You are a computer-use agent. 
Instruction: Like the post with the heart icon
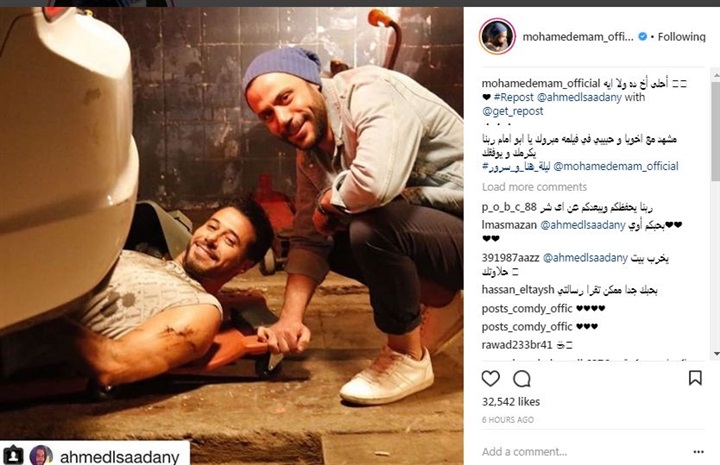(x=490, y=378)
